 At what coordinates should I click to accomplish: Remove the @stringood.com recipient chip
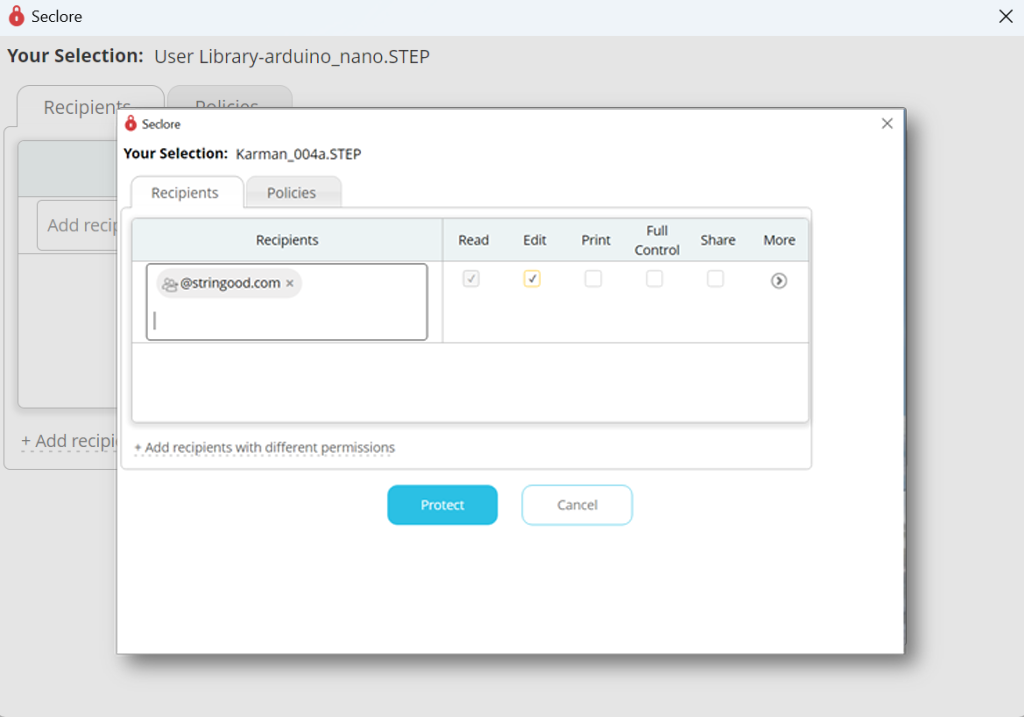pyautogui.click(x=290, y=283)
